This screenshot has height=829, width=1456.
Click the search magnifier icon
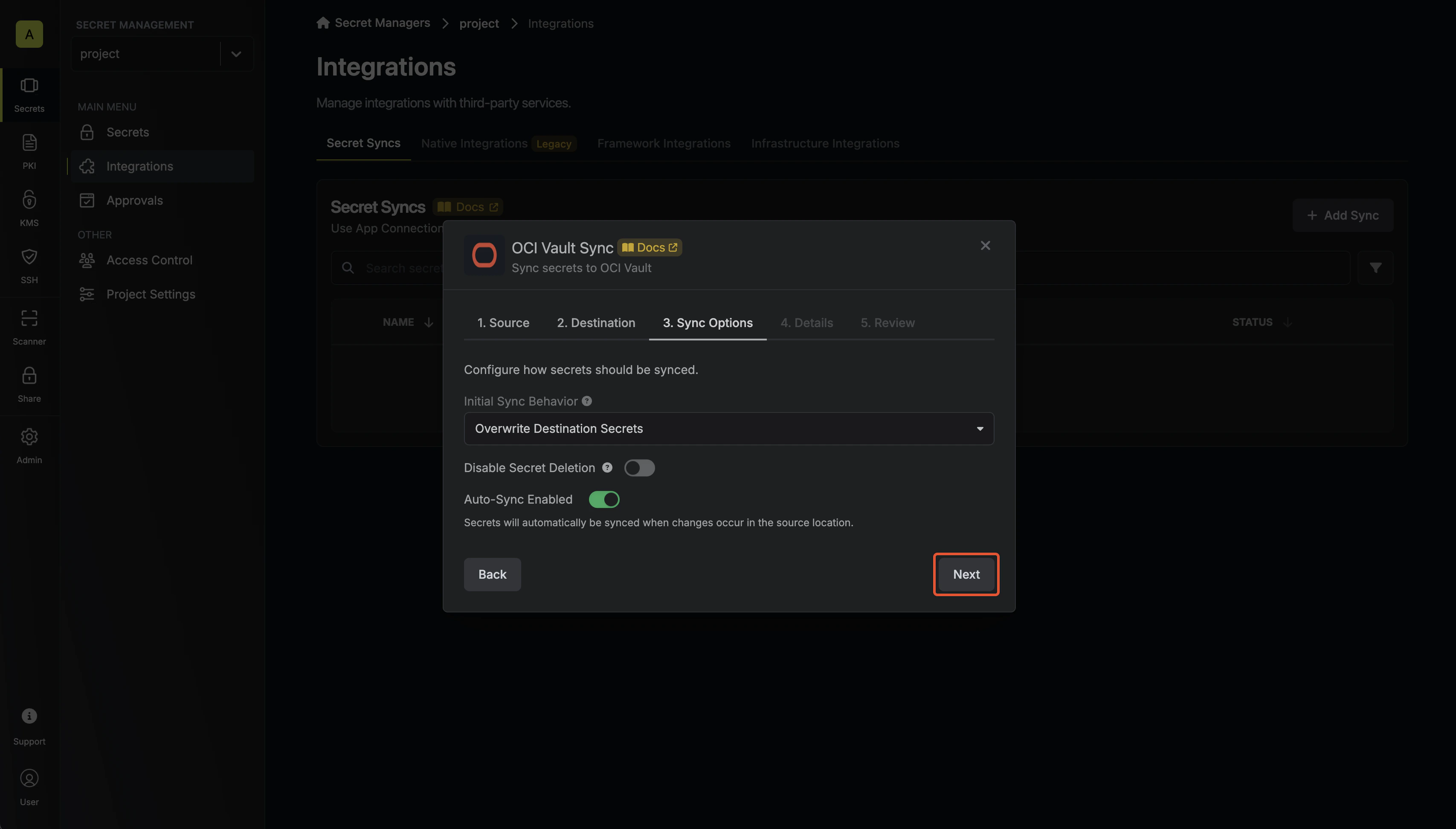pos(348,268)
